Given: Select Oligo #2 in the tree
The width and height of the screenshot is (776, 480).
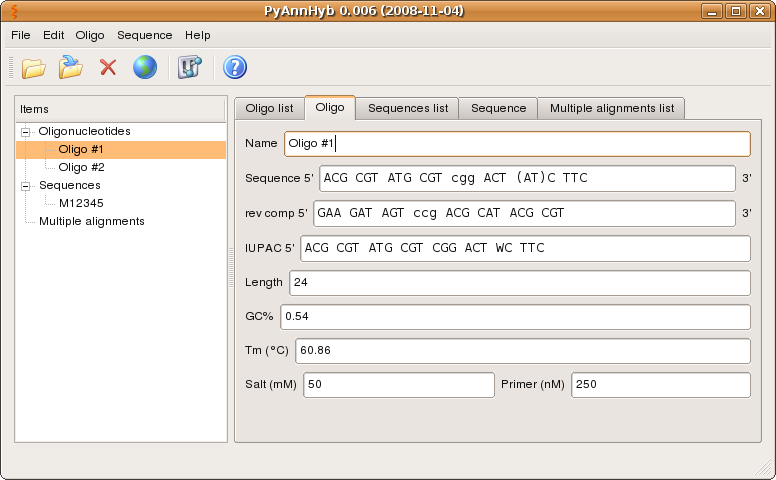Looking at the screenshot, I should (x=81, y=167).
